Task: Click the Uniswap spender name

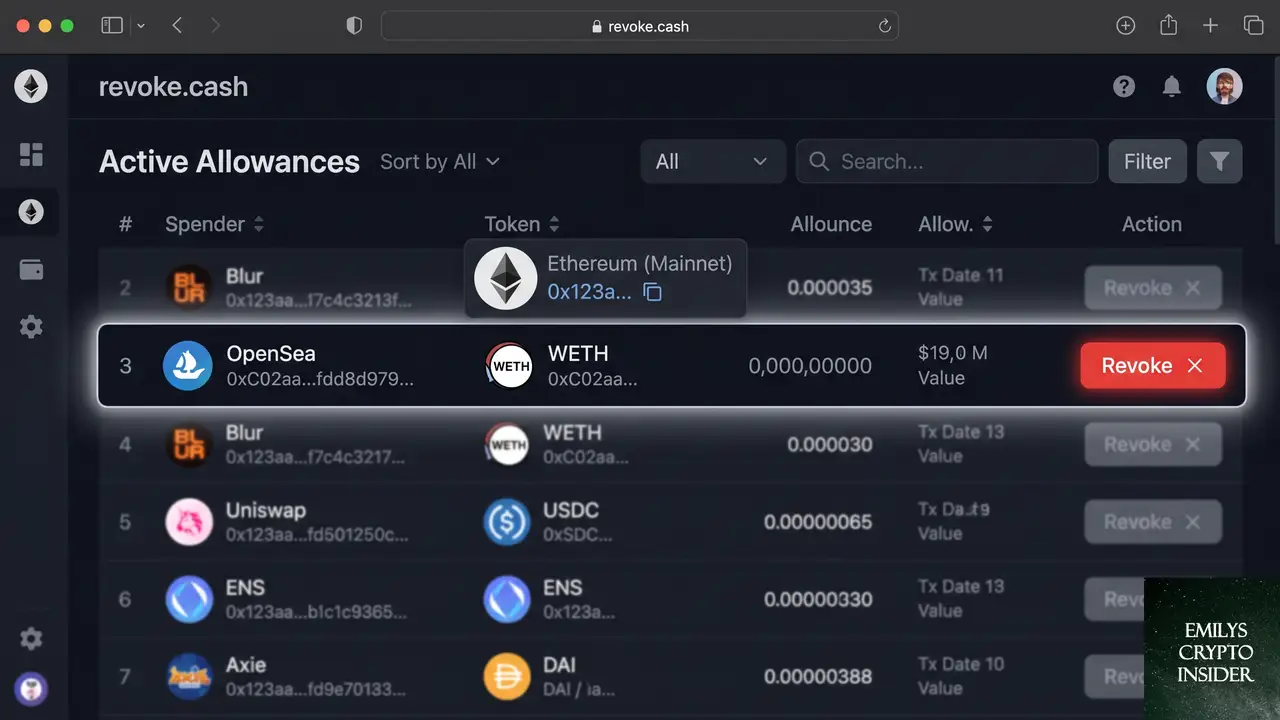Action: click(266, 510)
